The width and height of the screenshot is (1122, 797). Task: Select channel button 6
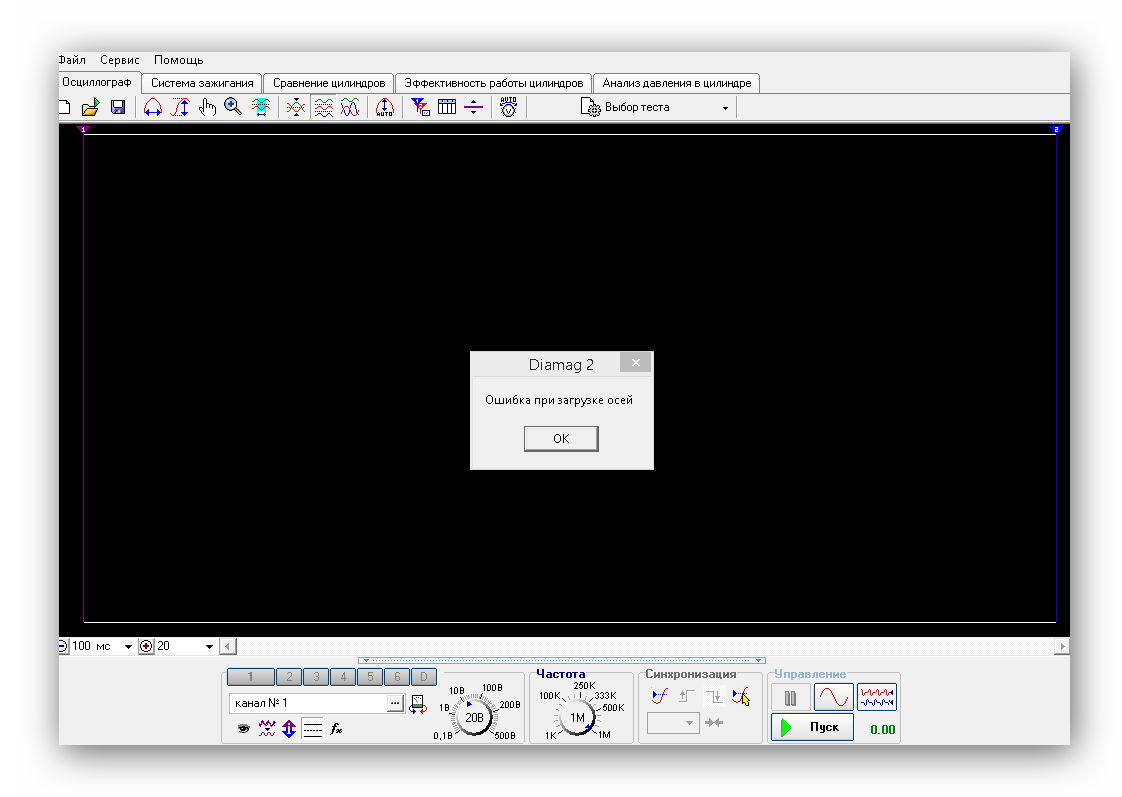[397, 677]
